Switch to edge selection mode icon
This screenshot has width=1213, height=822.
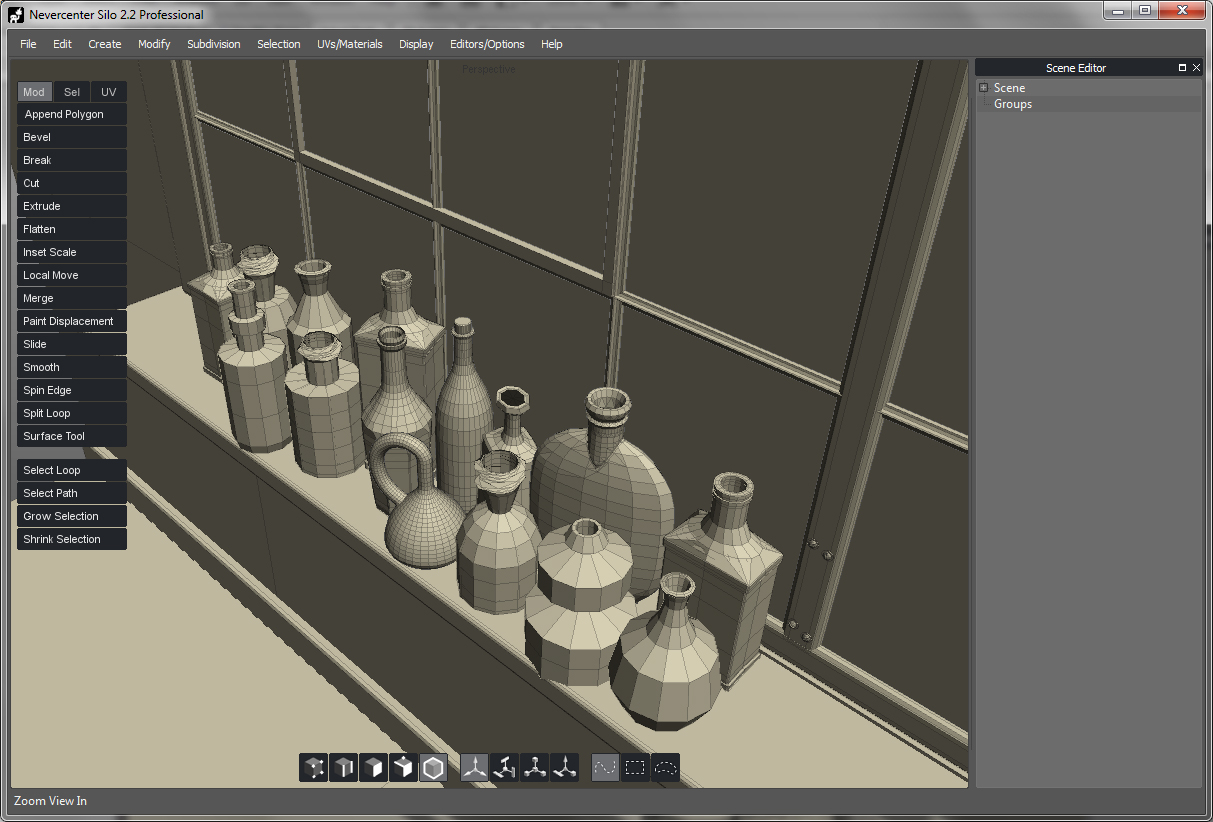click(x=344, y=768)
